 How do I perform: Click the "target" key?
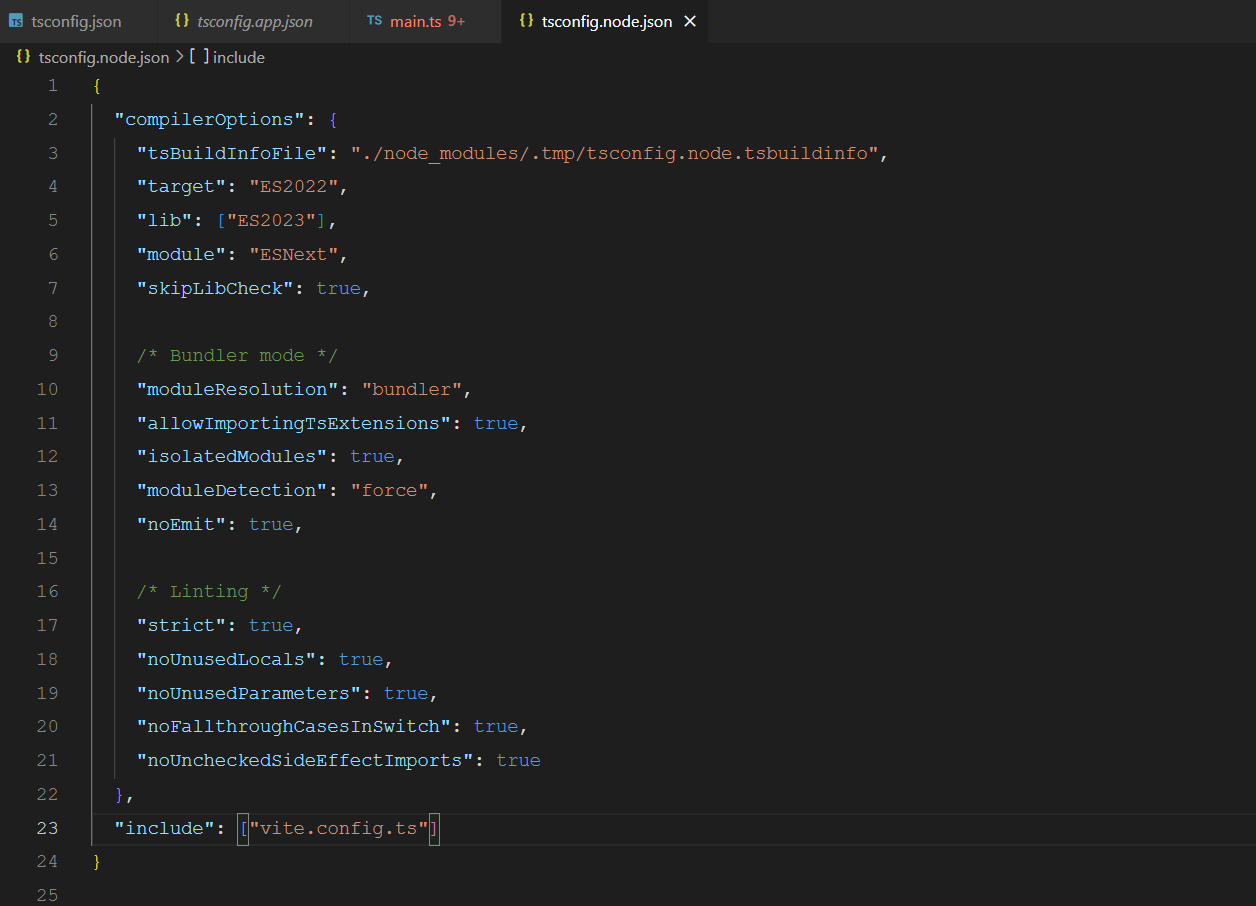point(181,187)
